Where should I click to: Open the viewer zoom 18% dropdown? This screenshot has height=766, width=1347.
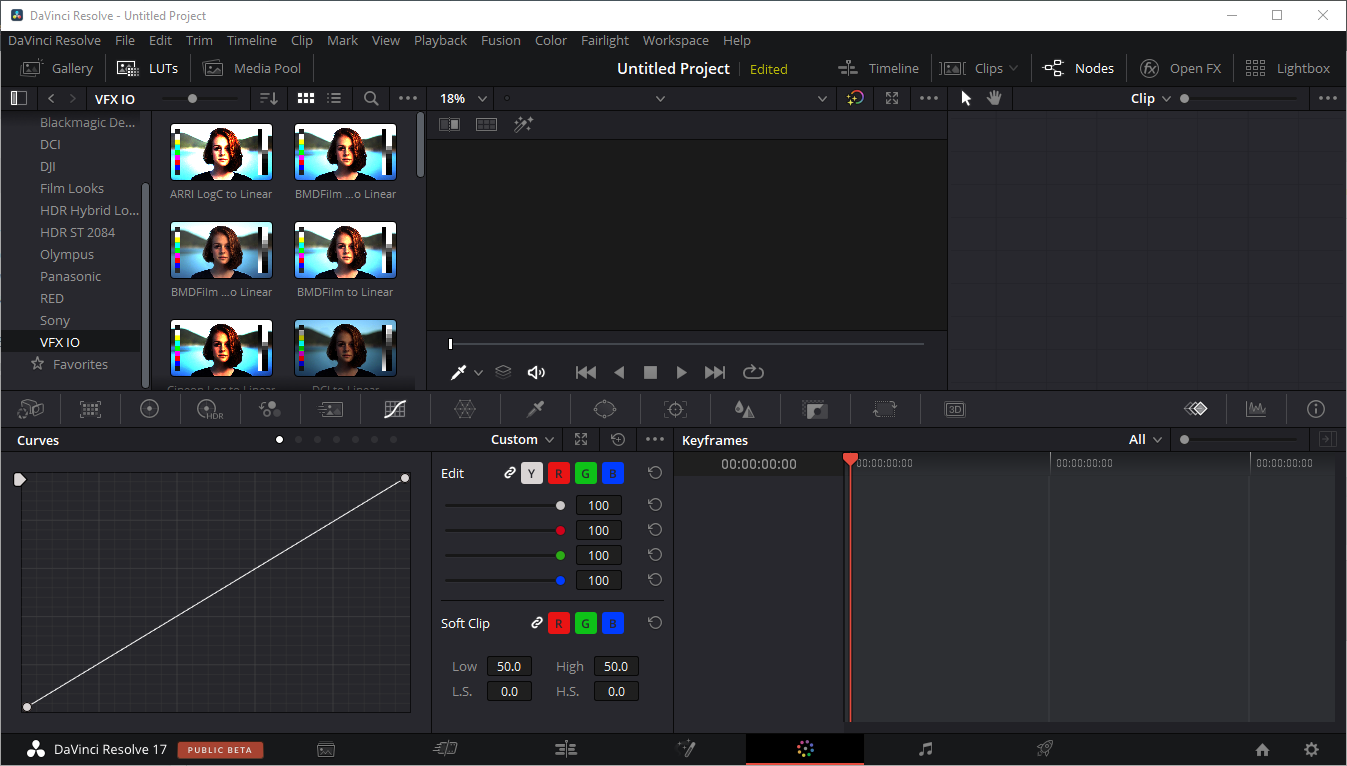[x=463, y=98]
